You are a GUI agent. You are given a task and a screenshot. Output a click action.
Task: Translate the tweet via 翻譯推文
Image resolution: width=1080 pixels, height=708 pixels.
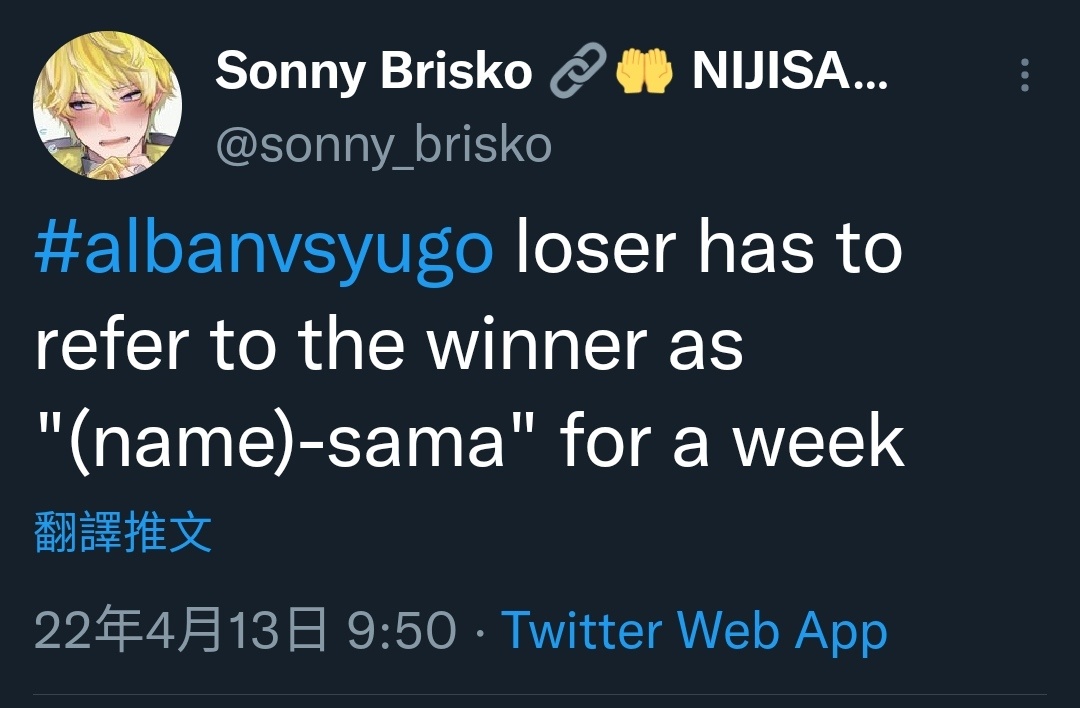coord(123,532)
